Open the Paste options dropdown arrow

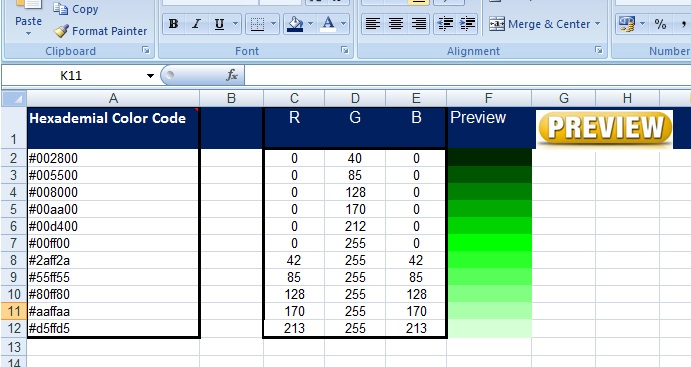(28, 33)
